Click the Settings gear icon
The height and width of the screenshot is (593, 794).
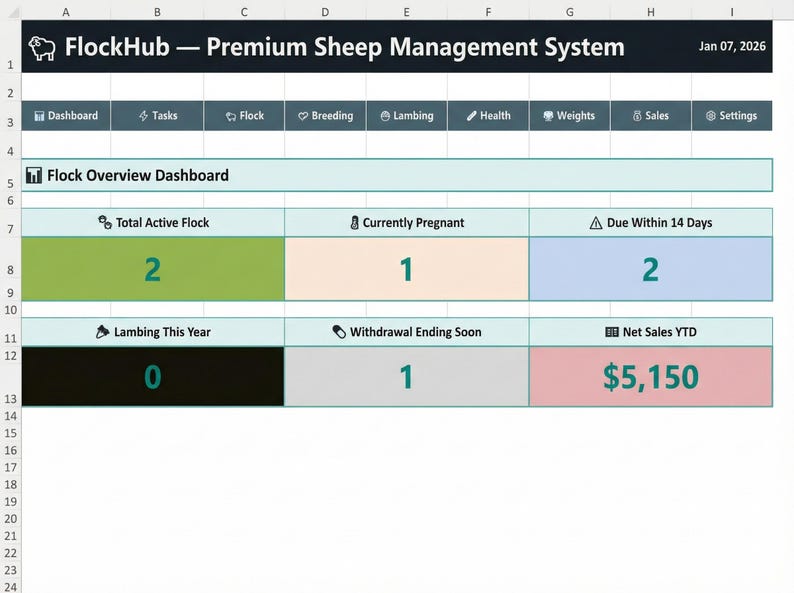point(711,116)
